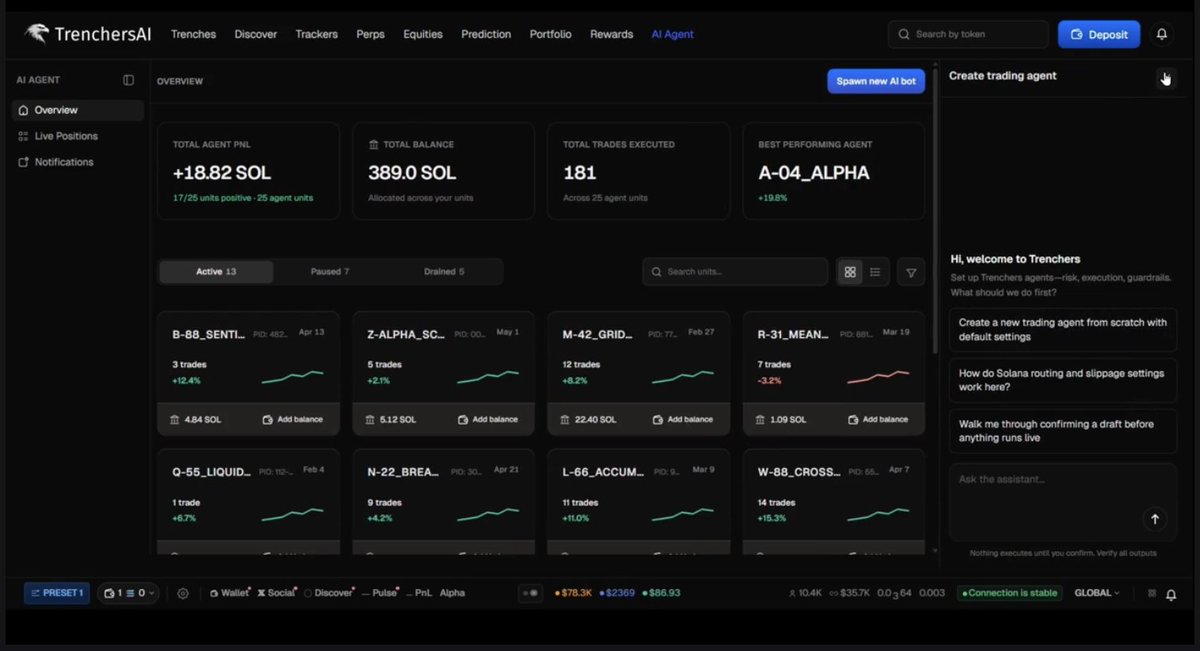Click the settings gear in the bottom bar

point(183,593)
